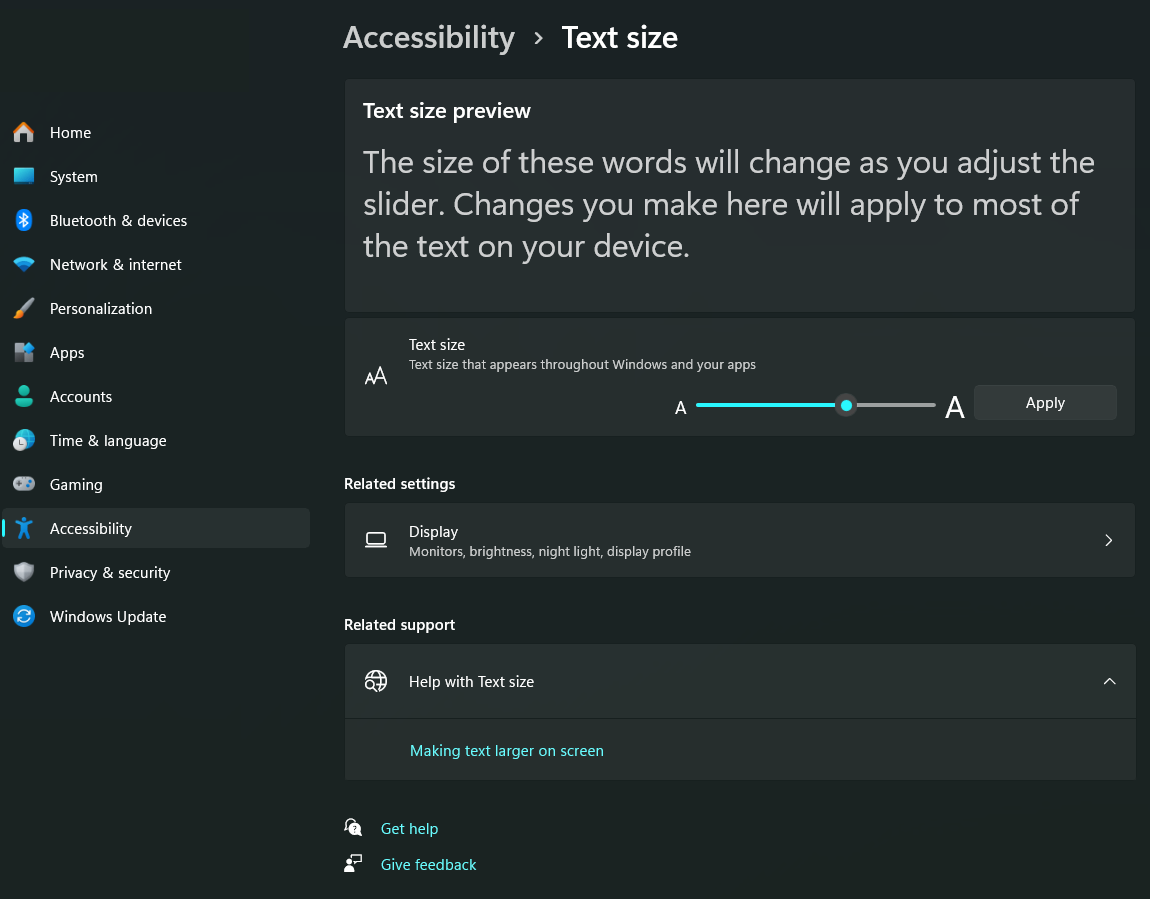Open Accessibility from the breadcrumb
This screenshot has height=899, width=1150.
429,37
